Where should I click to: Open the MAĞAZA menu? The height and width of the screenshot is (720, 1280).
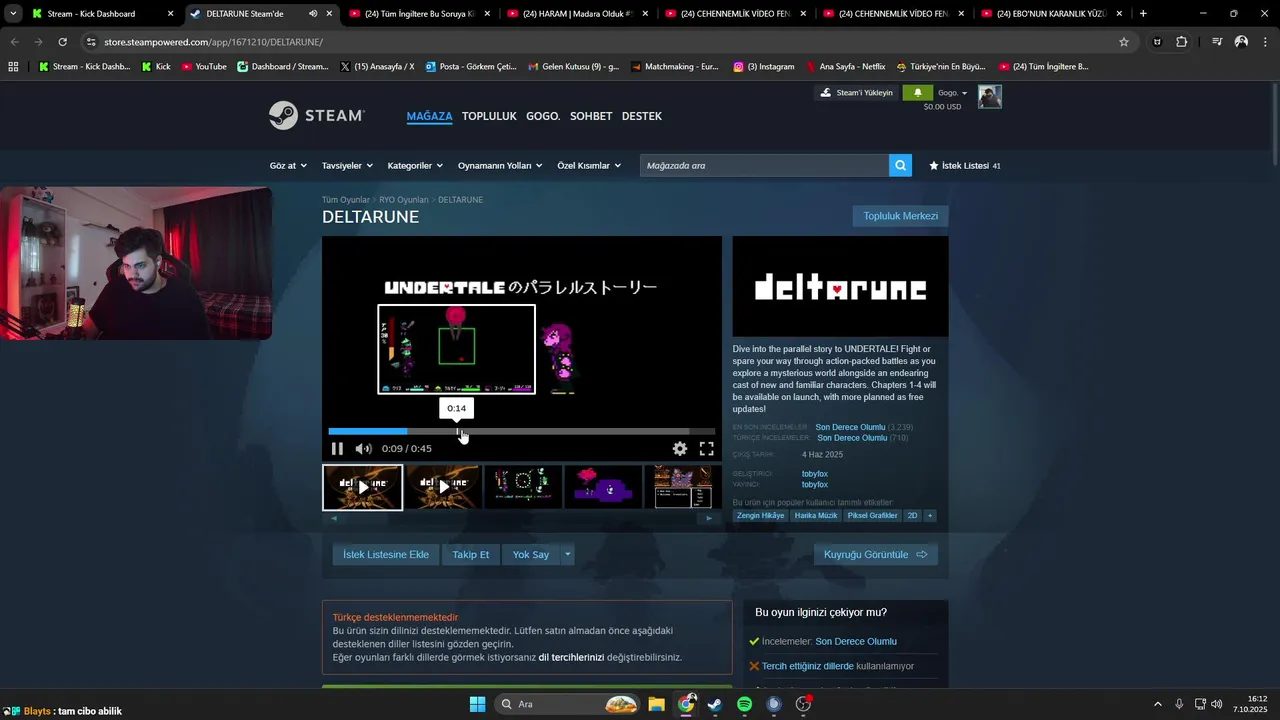tap(429, 116)
